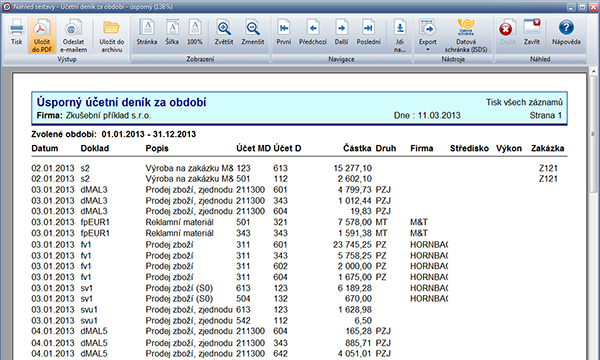Screen dimensions: 600x360
Task: Click the Výkon column header
Action: point(509,148)
